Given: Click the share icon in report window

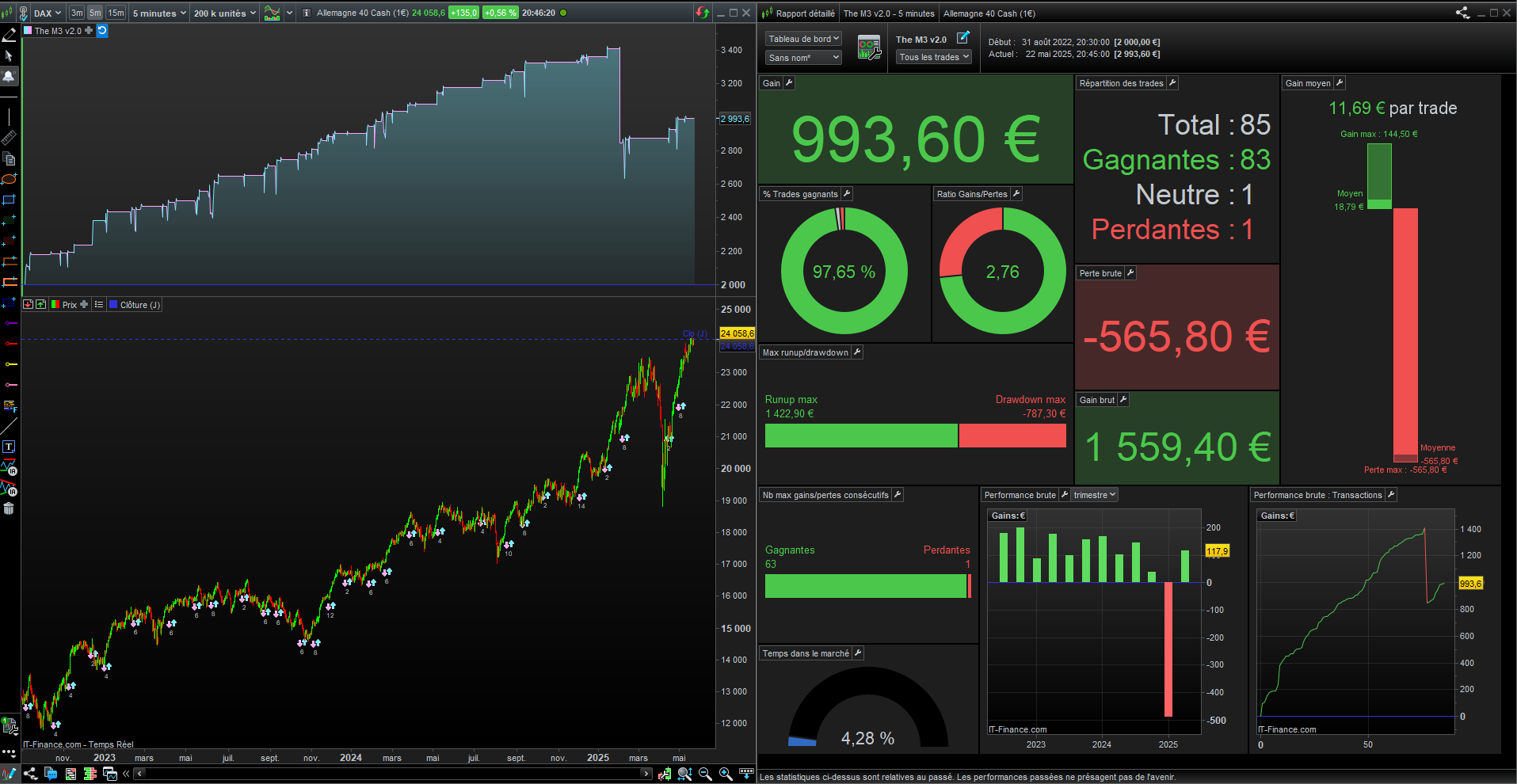Looking at the screenshot, I should (1462, 13).
